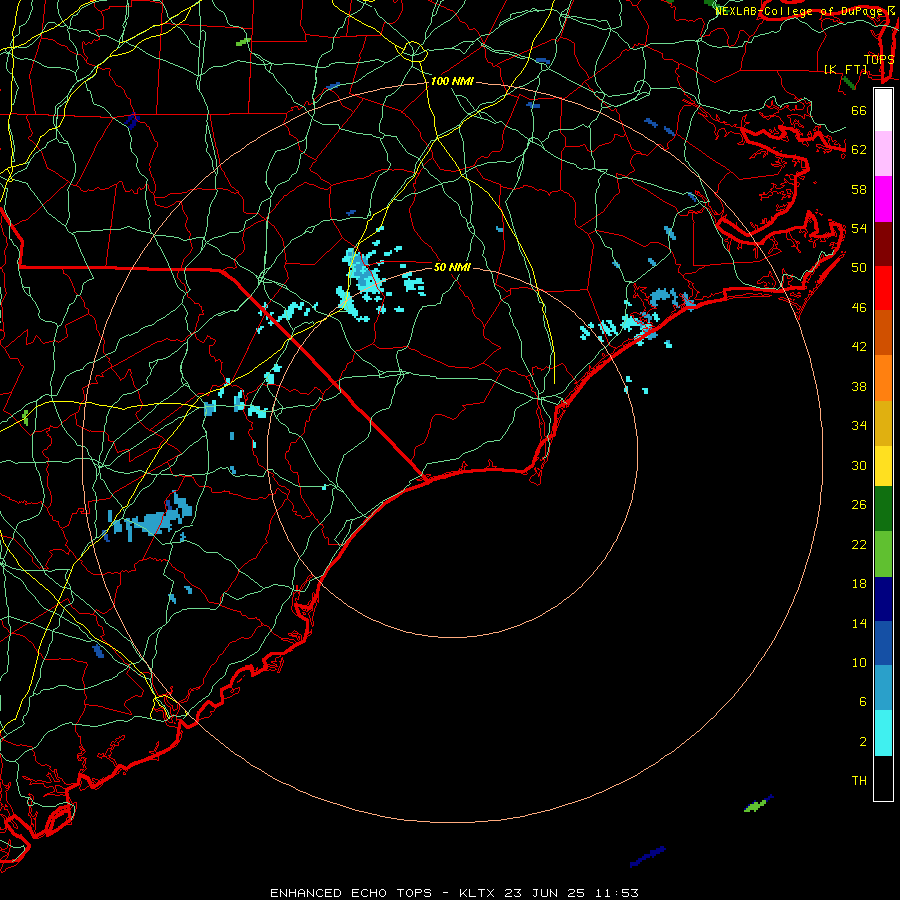This screenshot has width=900, height=900.
Task: Click the '50' legend value
Action: (859, 268)
